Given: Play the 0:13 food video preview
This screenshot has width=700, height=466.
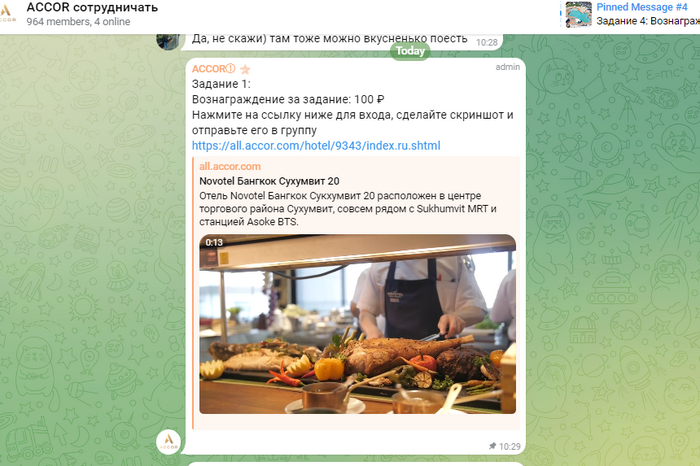Looking at the screenshot, I should click(x=358, y=324).
